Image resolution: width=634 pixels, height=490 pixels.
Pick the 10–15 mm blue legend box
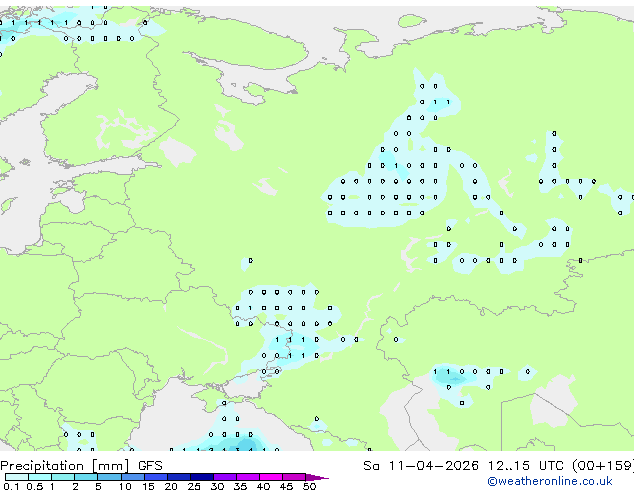pos(132,477)
